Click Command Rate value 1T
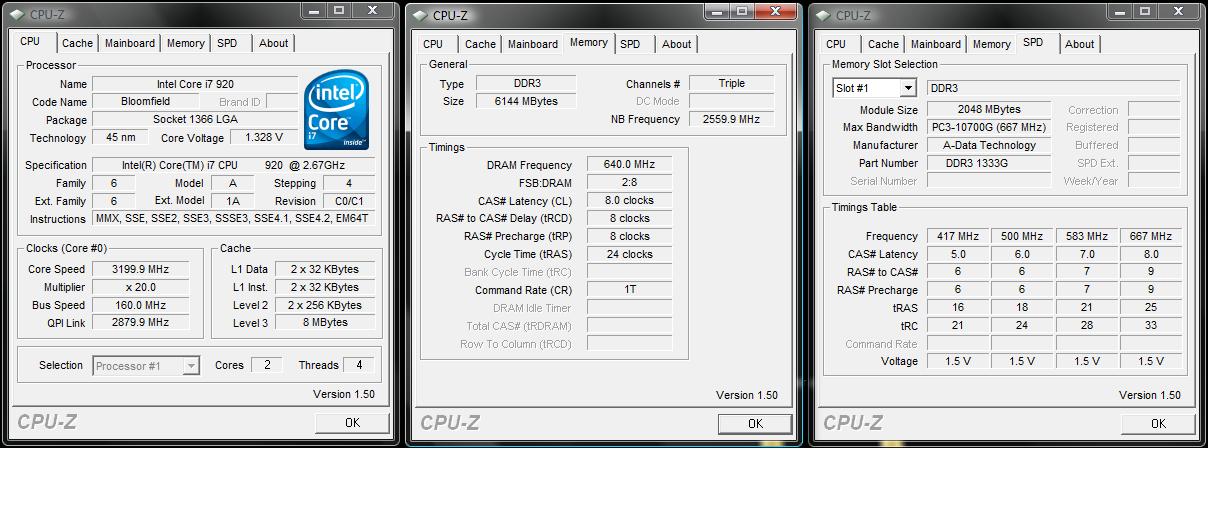The width and height of the screenshot is (1208, 525). coord(630,290)
